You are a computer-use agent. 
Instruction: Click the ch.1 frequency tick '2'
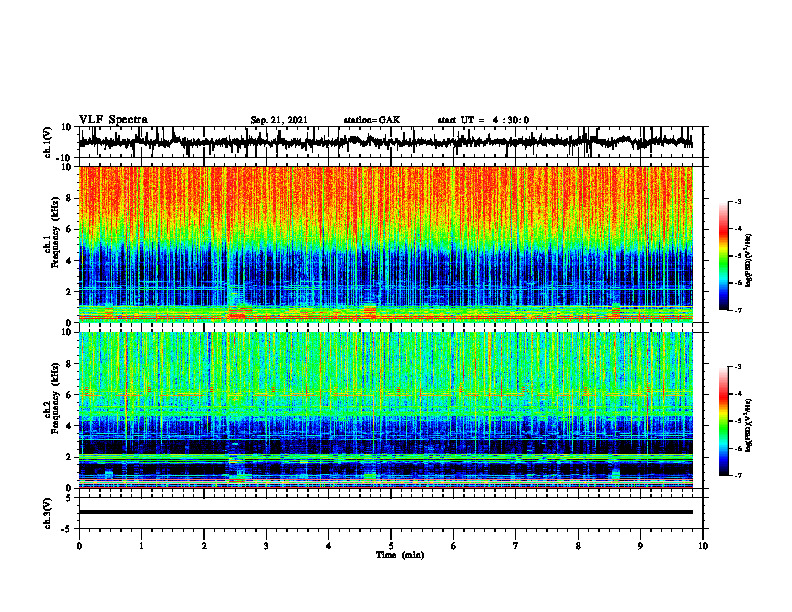69,291
